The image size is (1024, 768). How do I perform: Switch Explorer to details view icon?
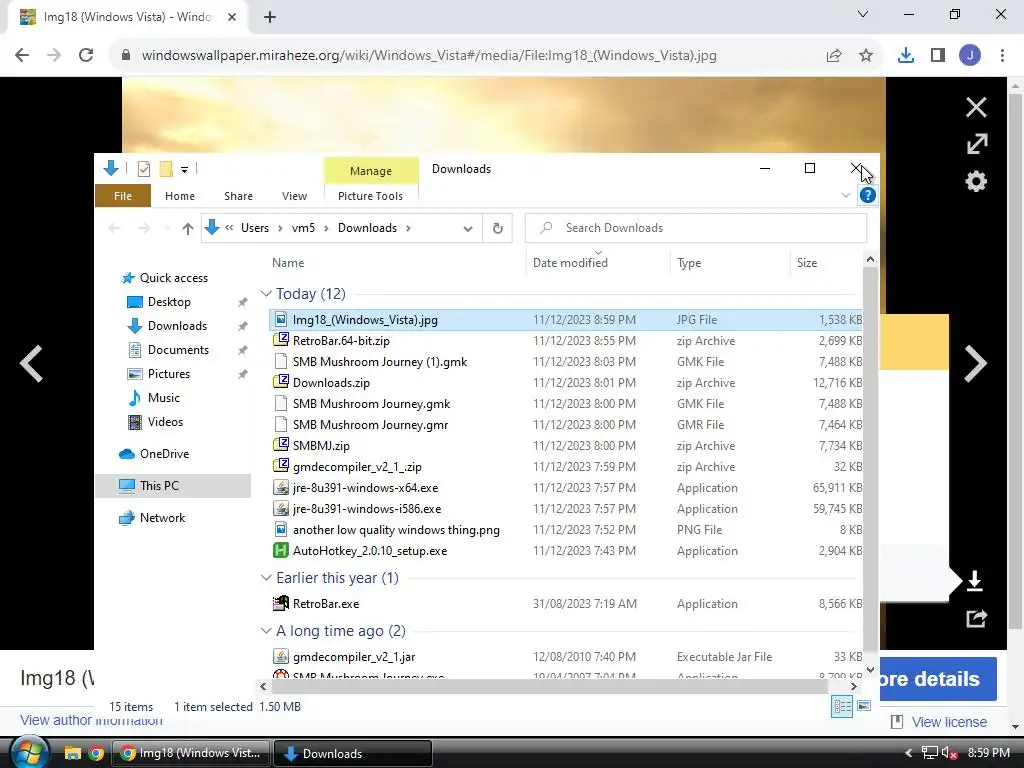tap(842, 706)
